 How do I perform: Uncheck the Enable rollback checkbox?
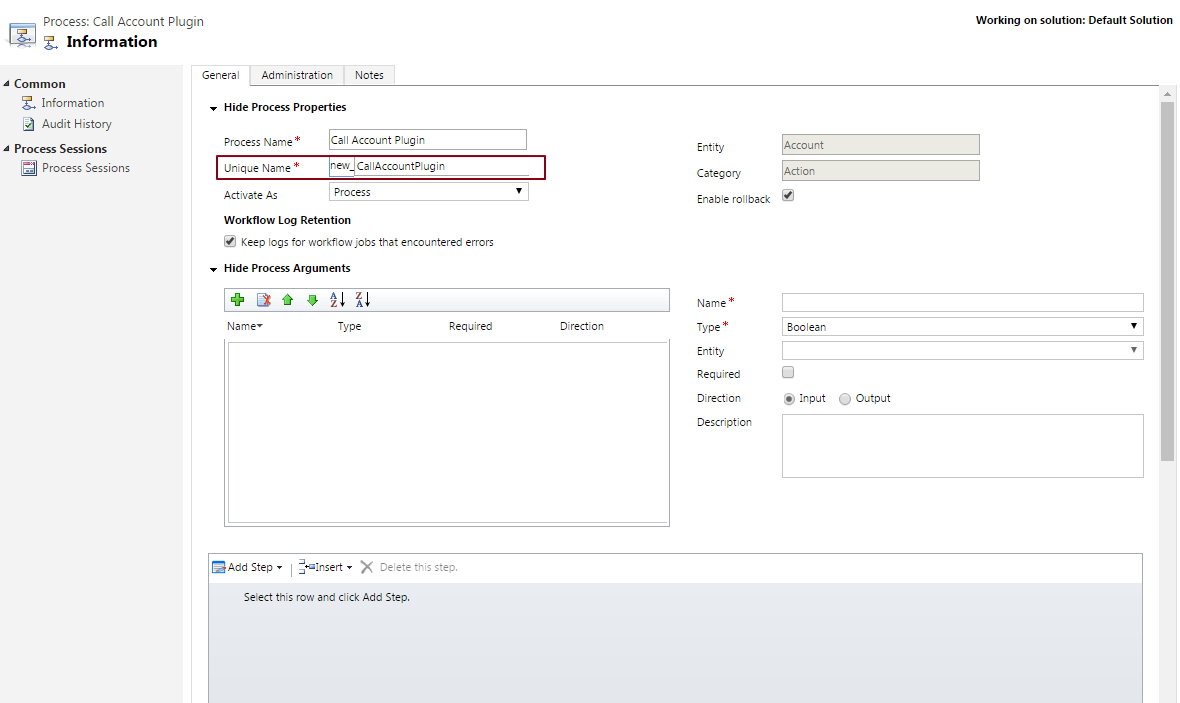[x=788, y=195]
